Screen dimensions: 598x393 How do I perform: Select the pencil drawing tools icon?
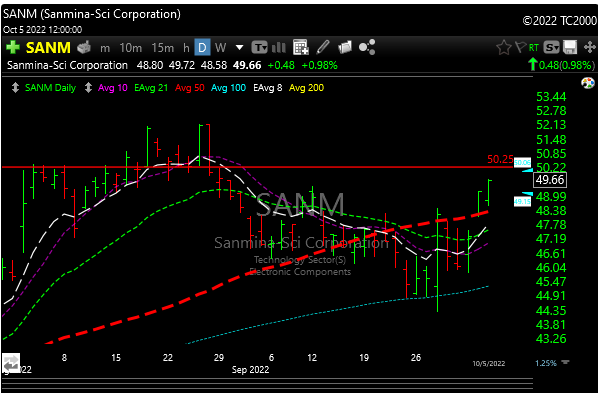[x=323, y=47]
